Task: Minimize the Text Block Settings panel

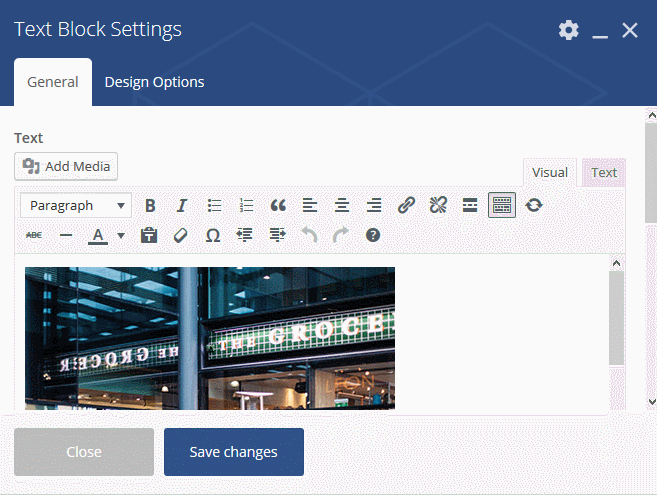Action: (x=600, y=36)
